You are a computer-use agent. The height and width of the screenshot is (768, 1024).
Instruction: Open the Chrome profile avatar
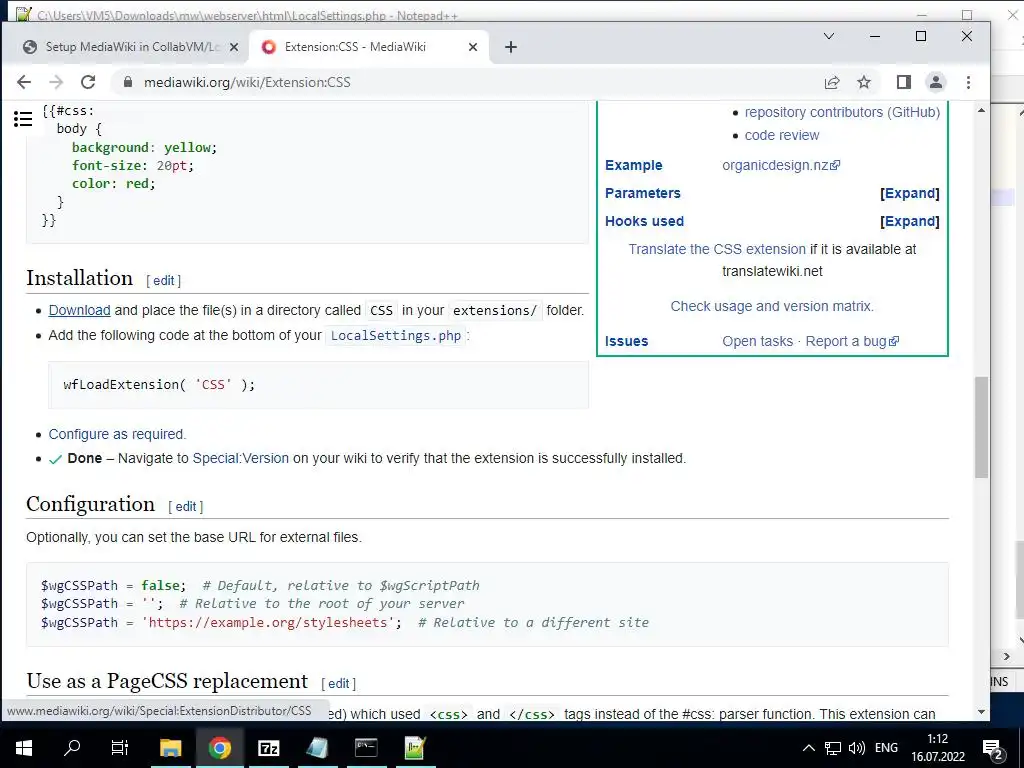click(x=936, y=82)
